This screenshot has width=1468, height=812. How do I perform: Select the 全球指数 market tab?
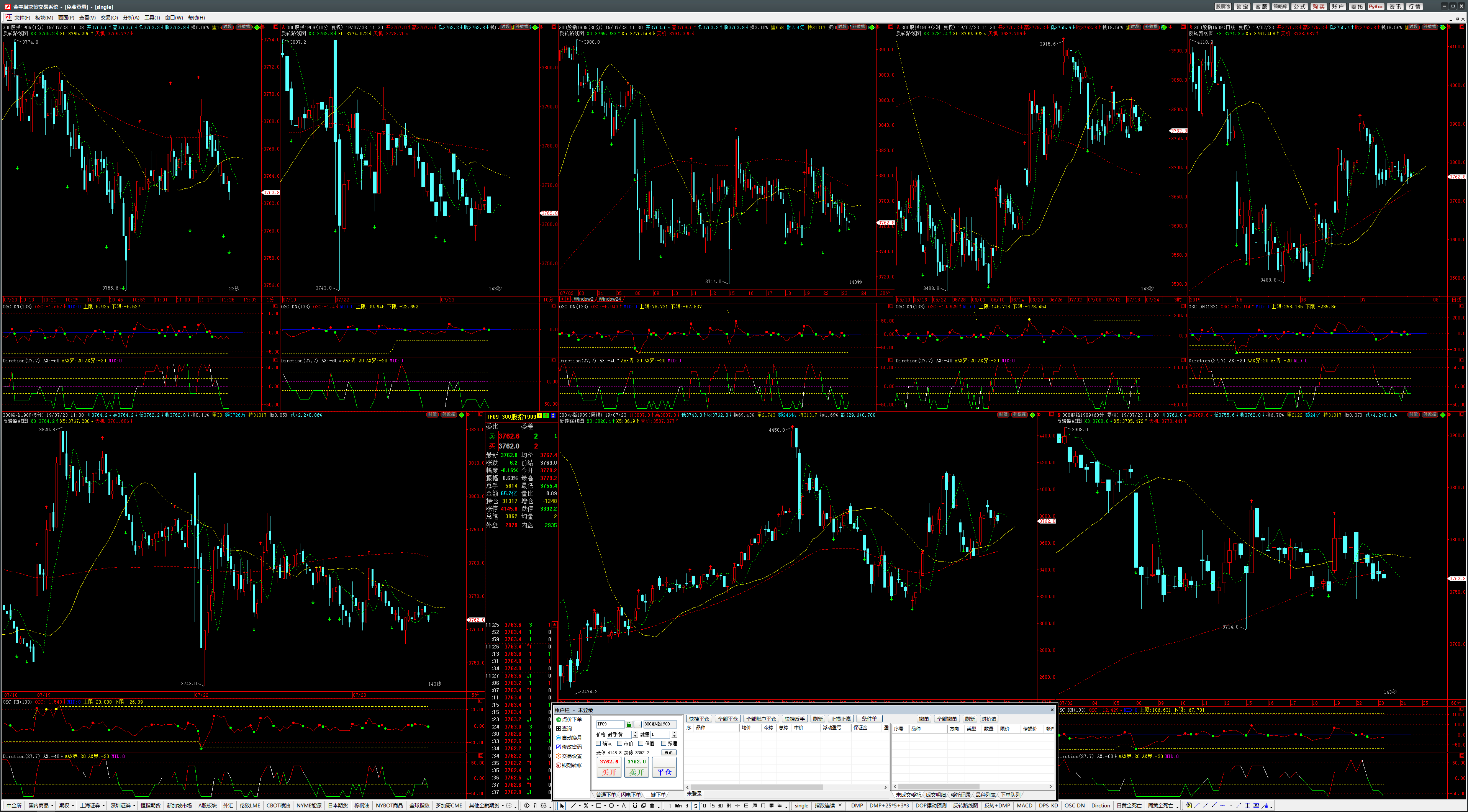point(419,806)
